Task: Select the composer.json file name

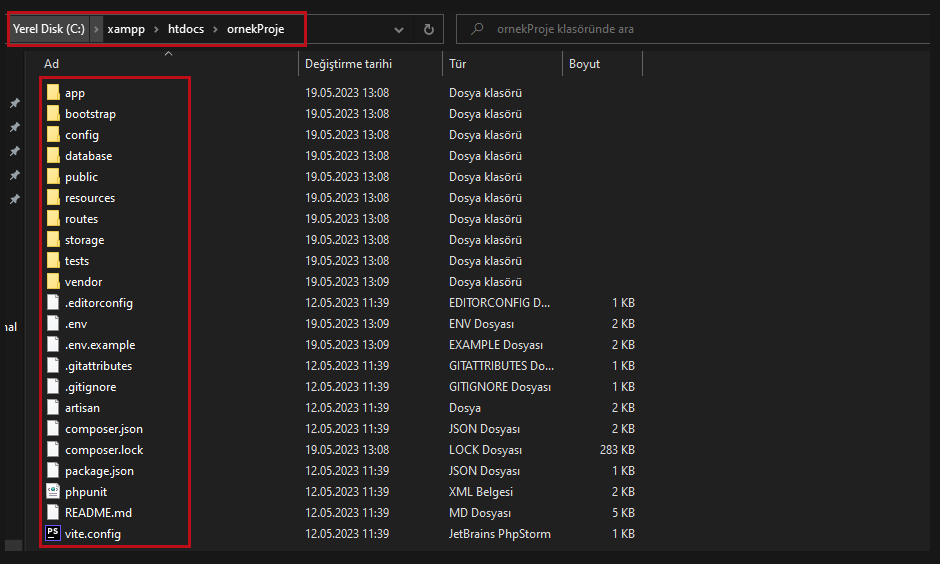Action: [x=104, y=429]
